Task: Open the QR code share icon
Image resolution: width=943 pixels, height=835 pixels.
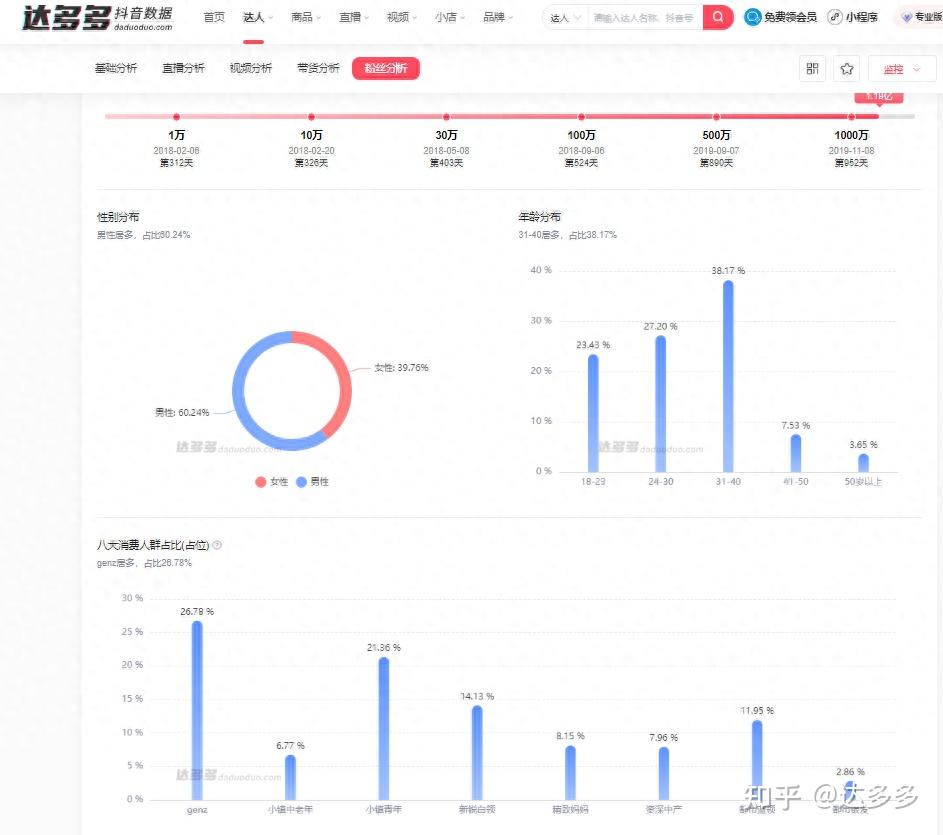Action: (812, 68)
